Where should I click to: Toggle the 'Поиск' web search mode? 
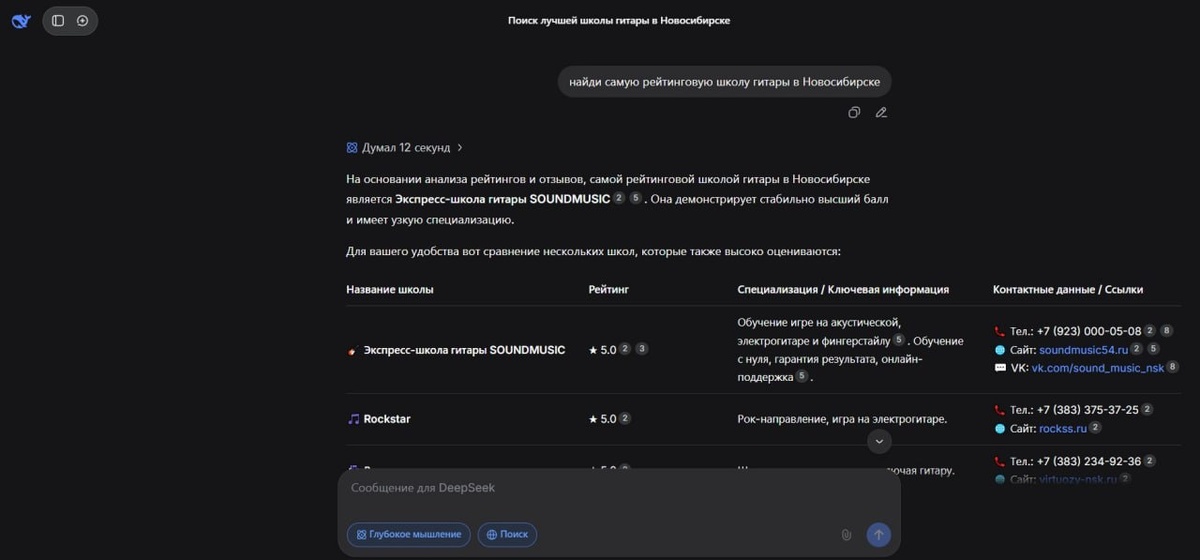[507, 535]
